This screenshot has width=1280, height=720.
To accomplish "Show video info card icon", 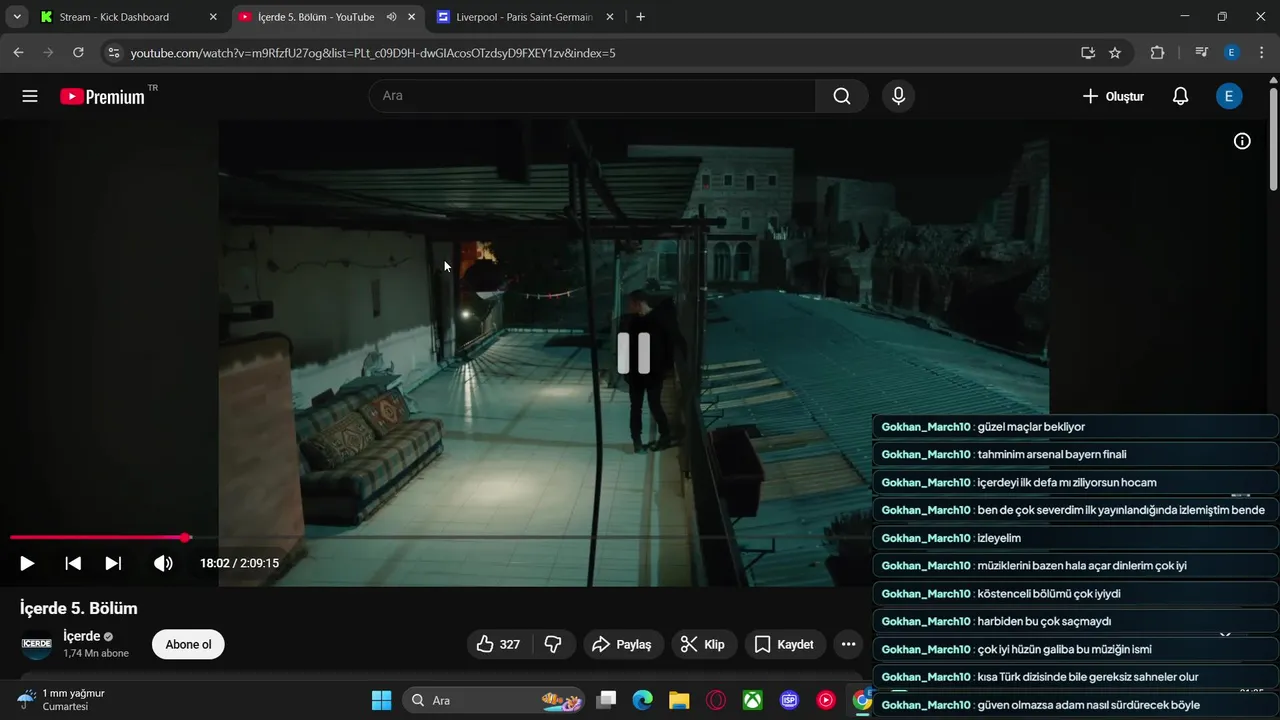I will tap(1242, 141).
